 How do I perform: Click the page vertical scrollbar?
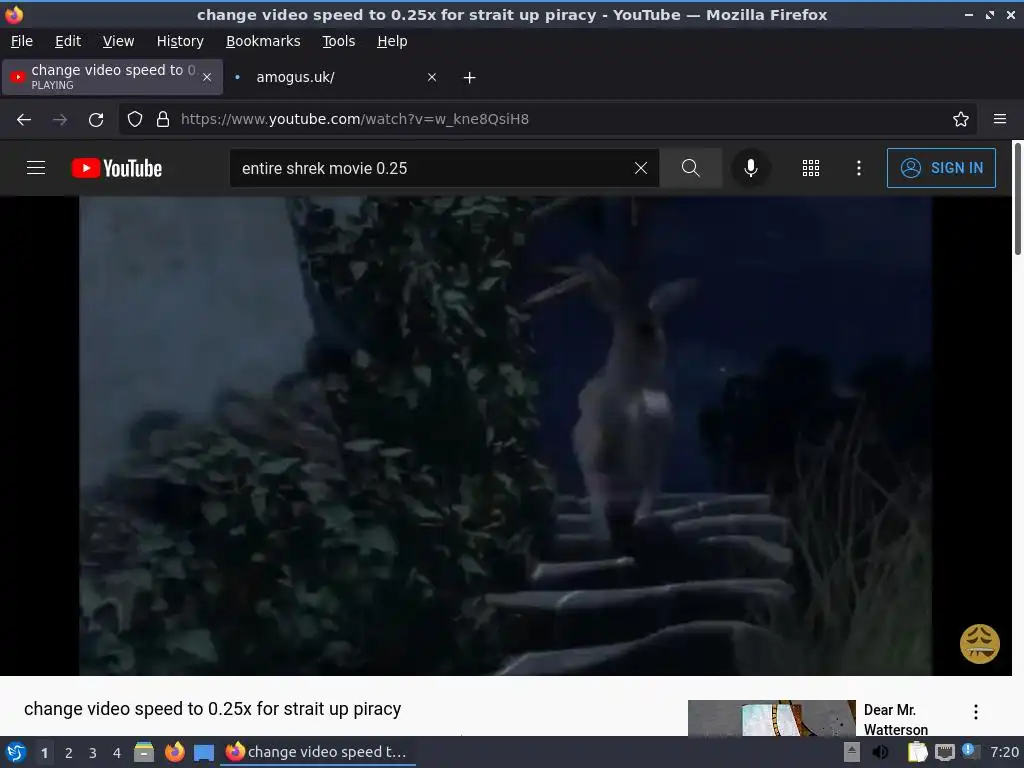(x=1017, y=199)
